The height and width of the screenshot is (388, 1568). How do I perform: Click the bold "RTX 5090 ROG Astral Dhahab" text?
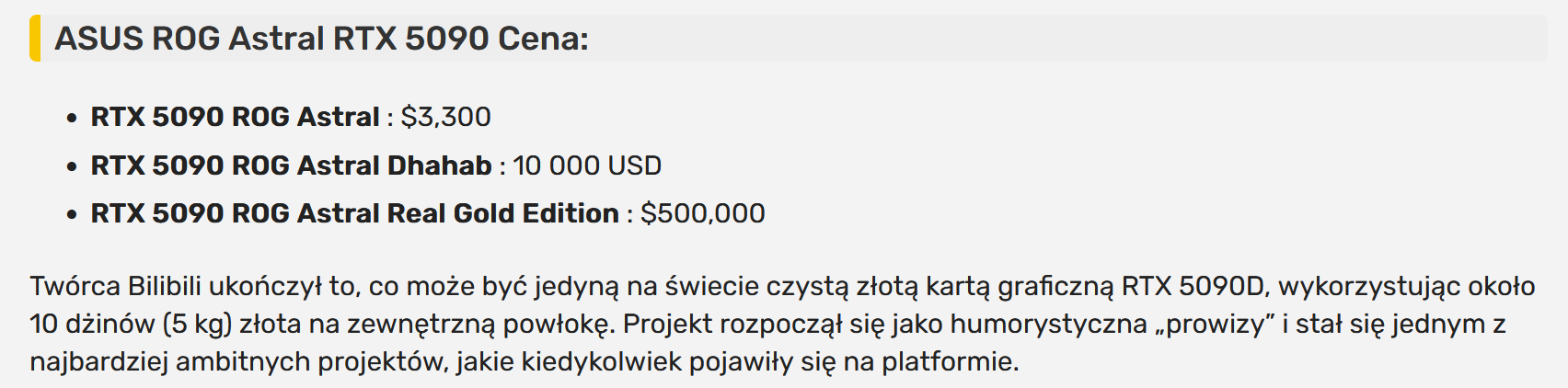[x=291, y=165]
